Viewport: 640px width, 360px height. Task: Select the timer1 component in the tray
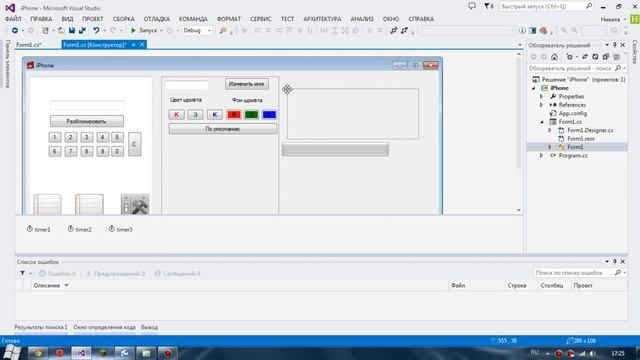[39, 229]
